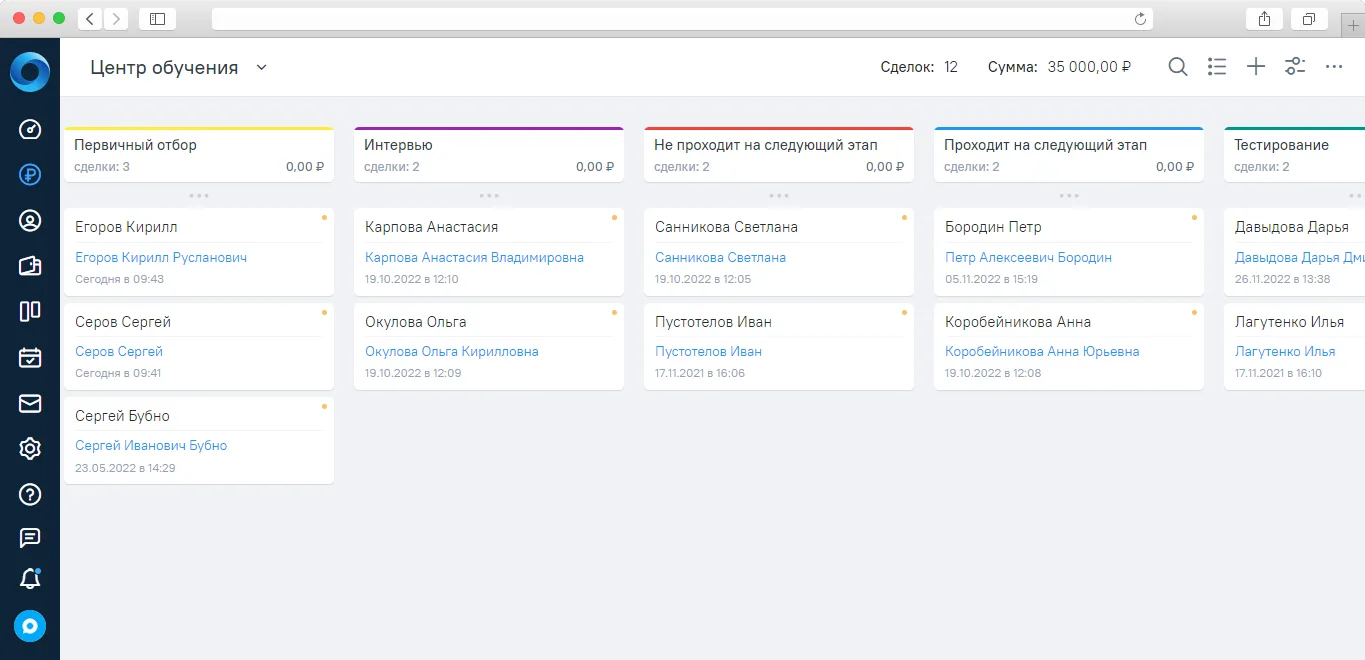Open the notifications bell icon
This screenshot has height=660, width=1365.
point(30,578)
